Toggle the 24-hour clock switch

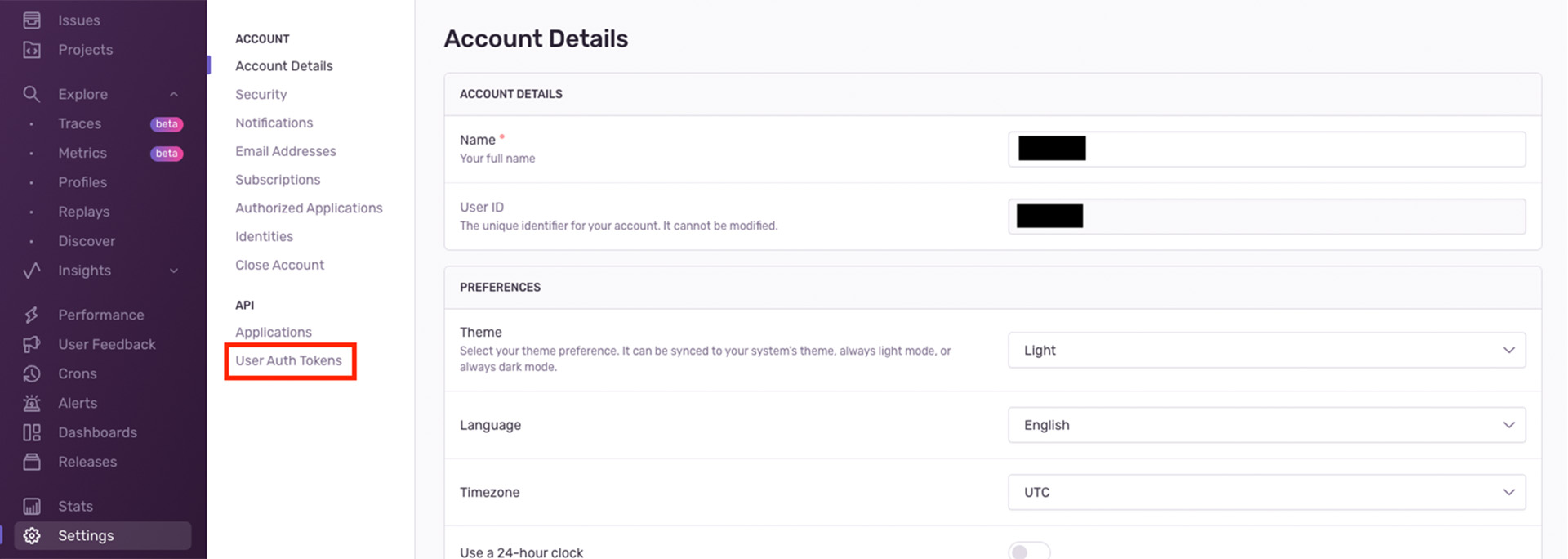point(1028,552)
